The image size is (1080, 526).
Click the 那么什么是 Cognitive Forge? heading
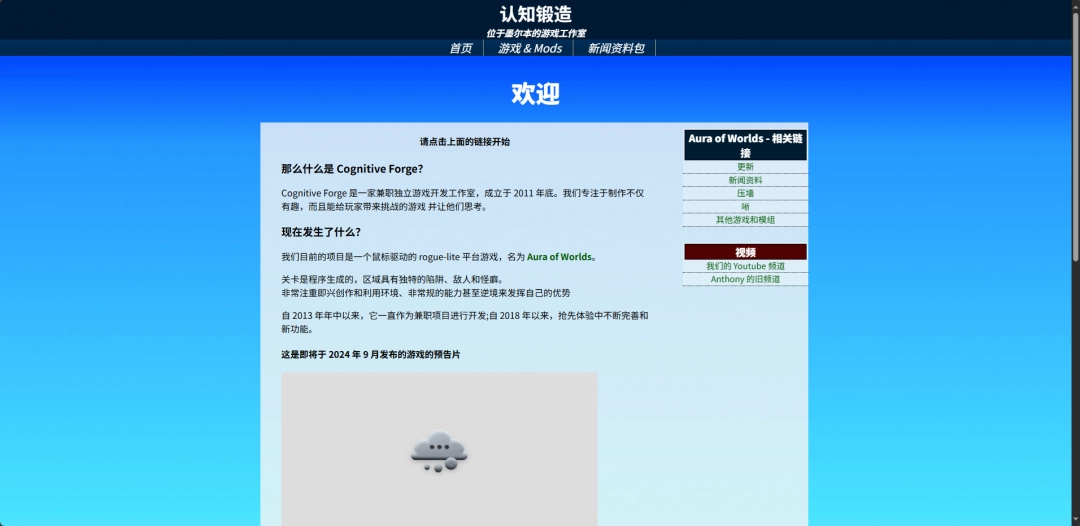352,169
